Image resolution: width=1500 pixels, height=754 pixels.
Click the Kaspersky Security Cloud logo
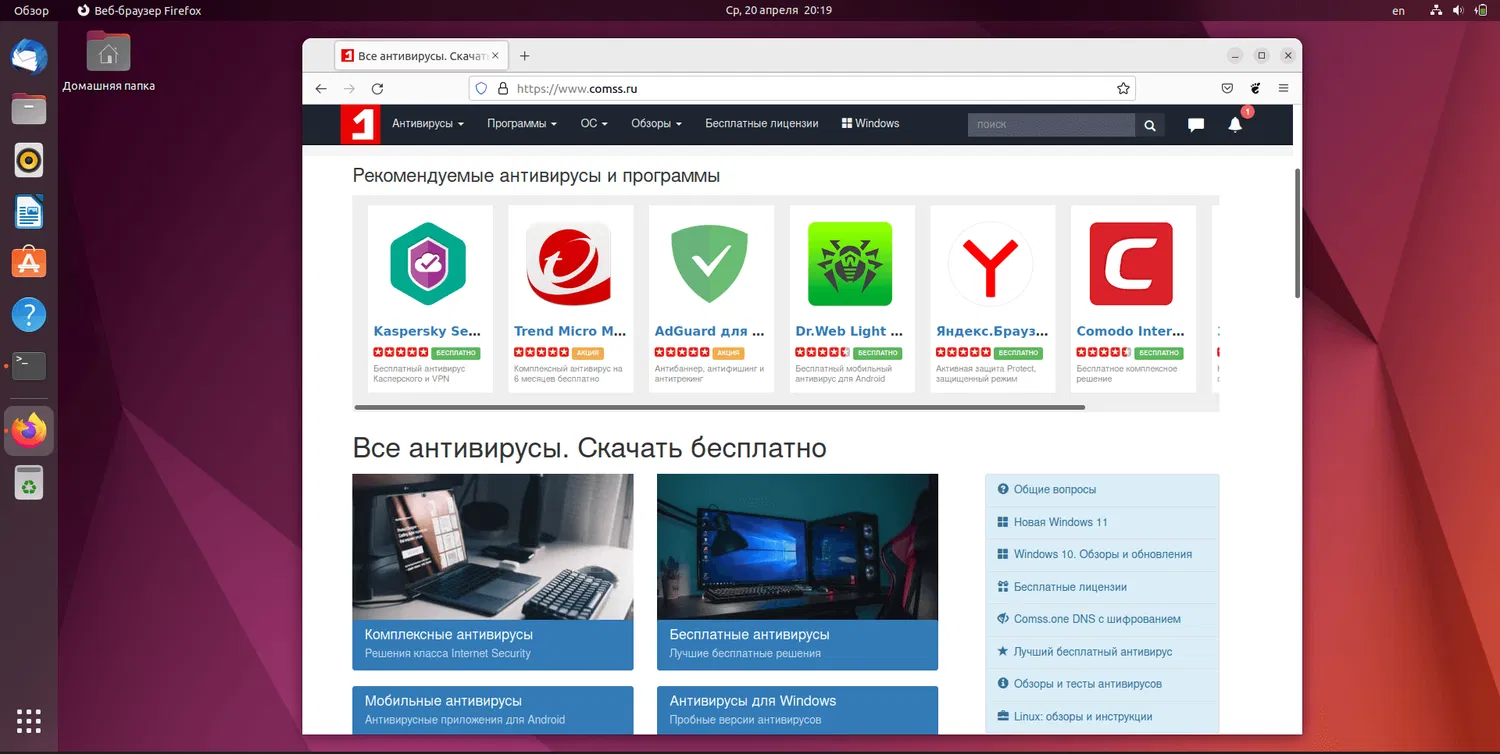(428, 264)
